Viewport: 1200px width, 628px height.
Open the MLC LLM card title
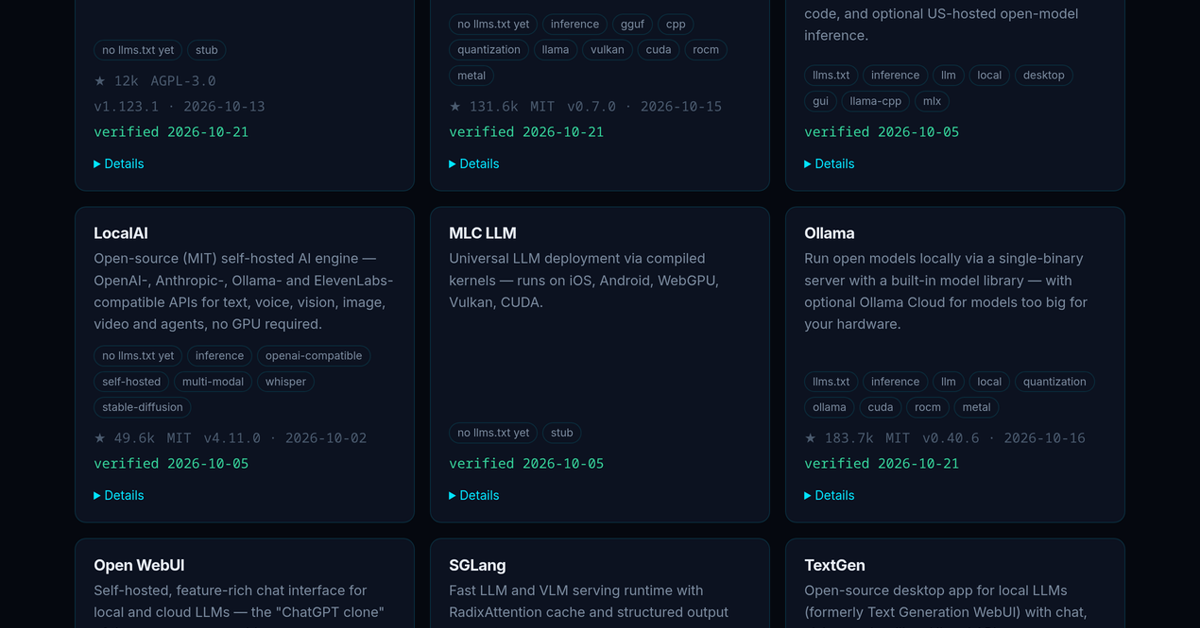(483, 233)
